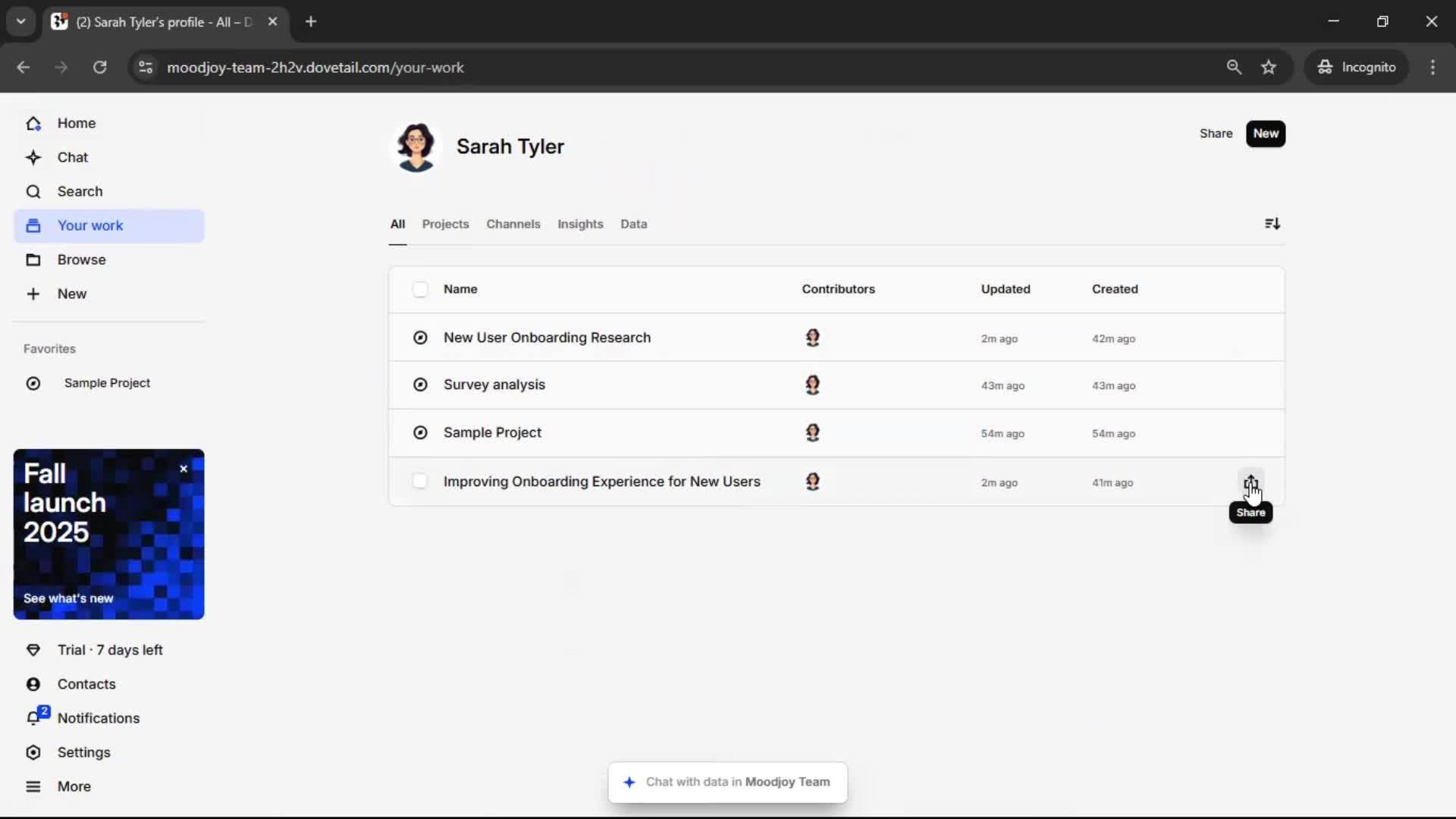Open the Browse folder icon
The height and width of the screenshot is (819, 1456).
click(33, 260)
